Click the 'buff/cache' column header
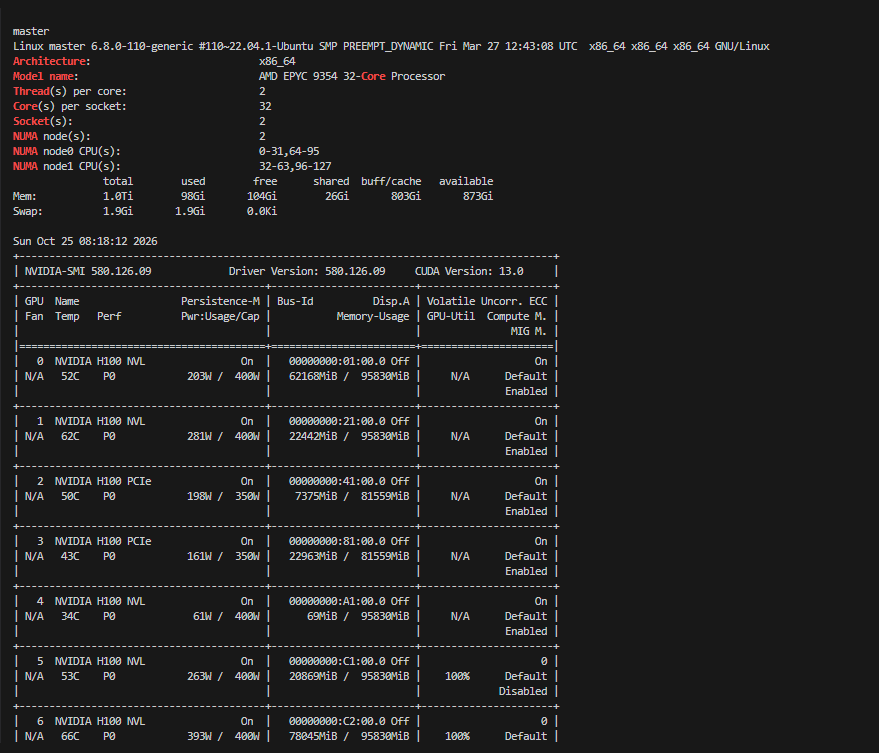The height and width of the screenshot is (753, 879). click(391, 182)
